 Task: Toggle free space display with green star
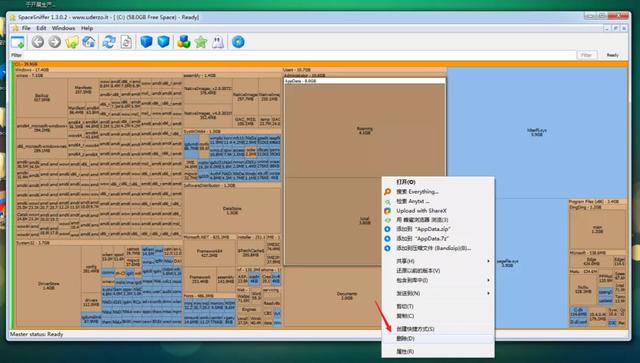tap(201, 42)
